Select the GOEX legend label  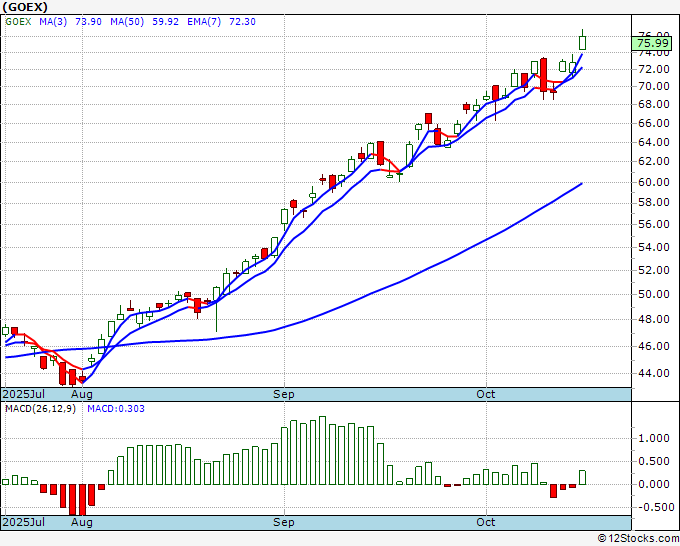click(18, 22)
